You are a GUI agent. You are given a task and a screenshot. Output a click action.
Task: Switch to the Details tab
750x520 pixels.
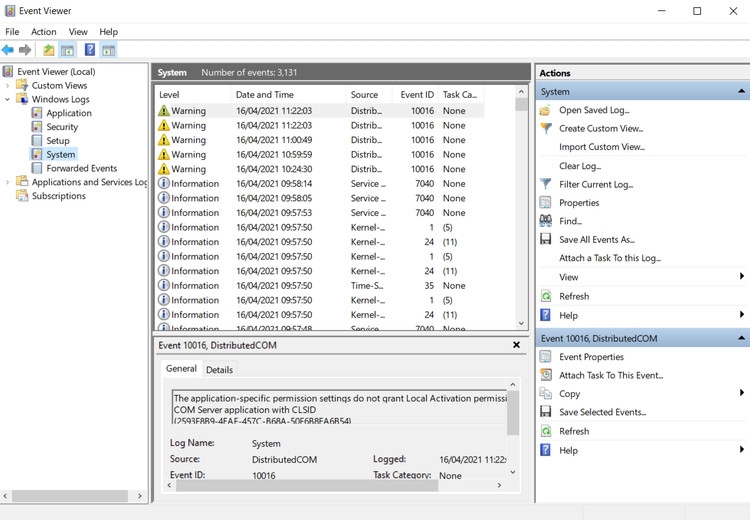(x=219, y=370)
